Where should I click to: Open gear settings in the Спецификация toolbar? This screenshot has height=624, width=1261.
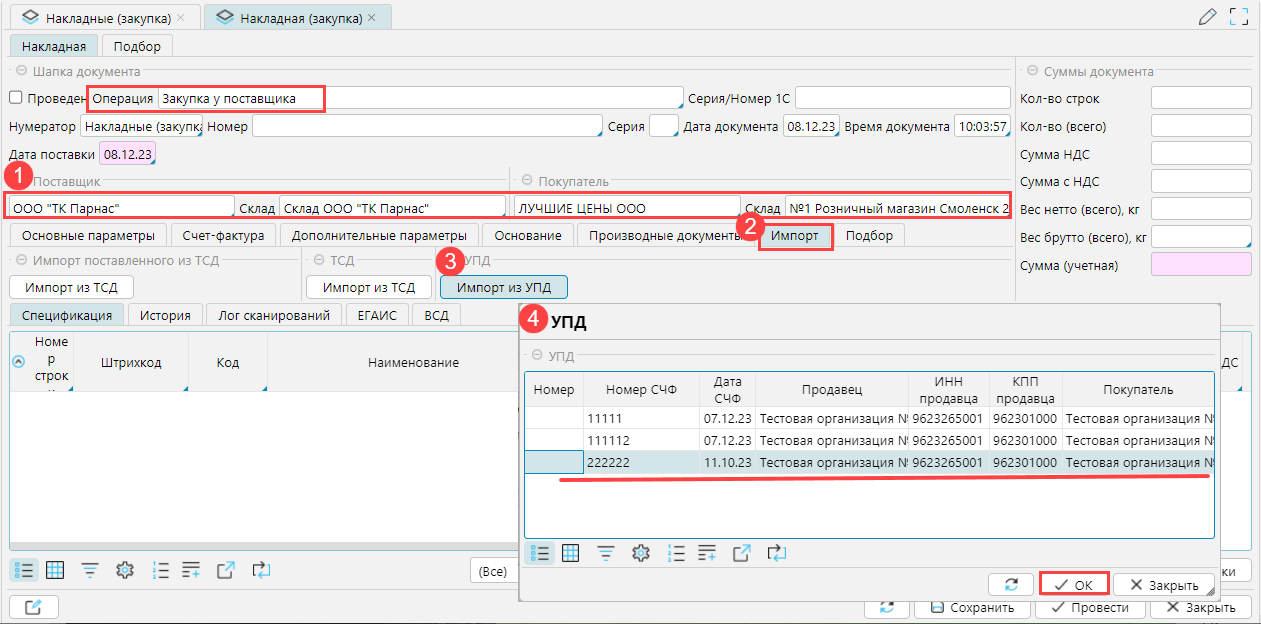click(x=125, y=570)
